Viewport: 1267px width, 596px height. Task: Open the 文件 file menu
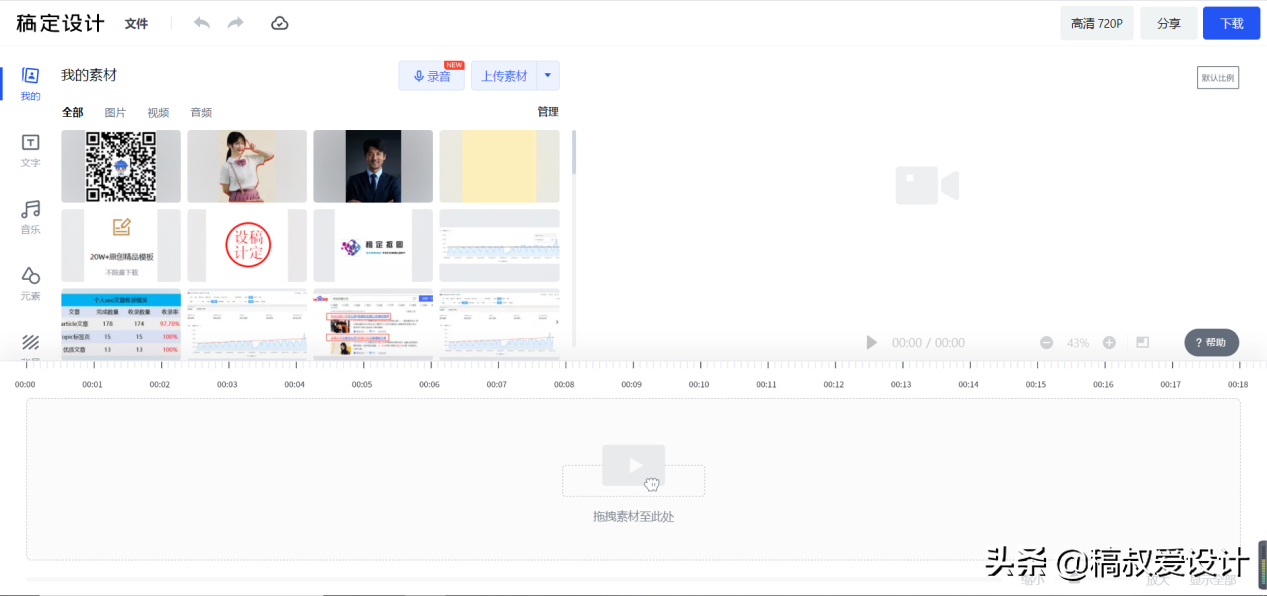pyautogui.click(x=136, y=22)
